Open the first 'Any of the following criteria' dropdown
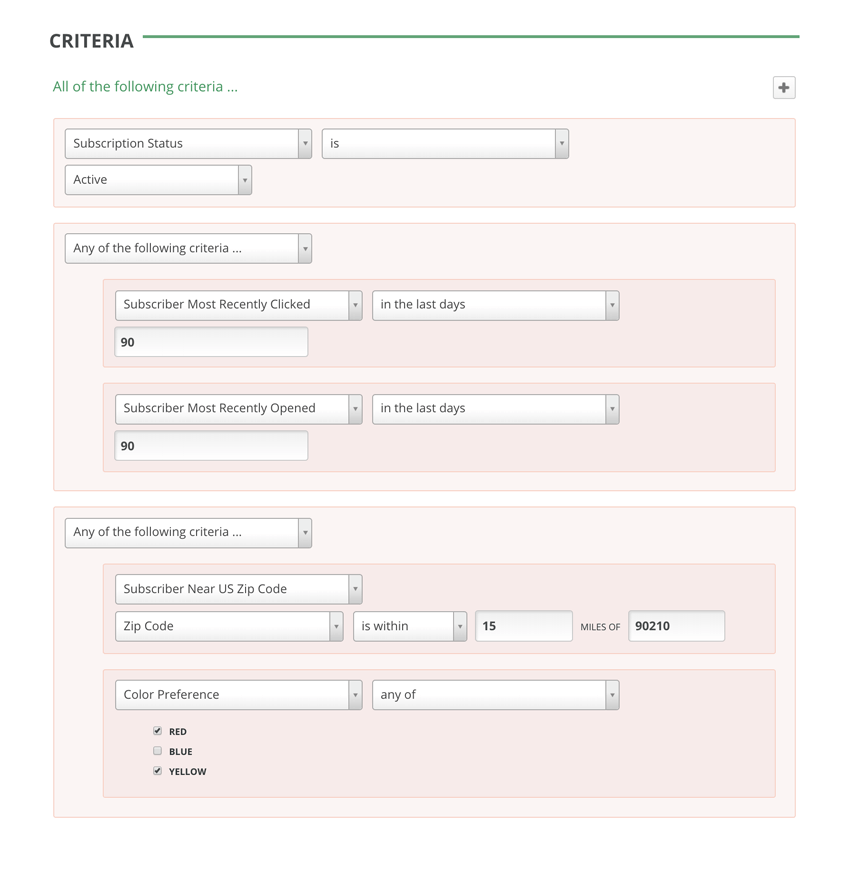850x873 pixels. coord(188,248)
